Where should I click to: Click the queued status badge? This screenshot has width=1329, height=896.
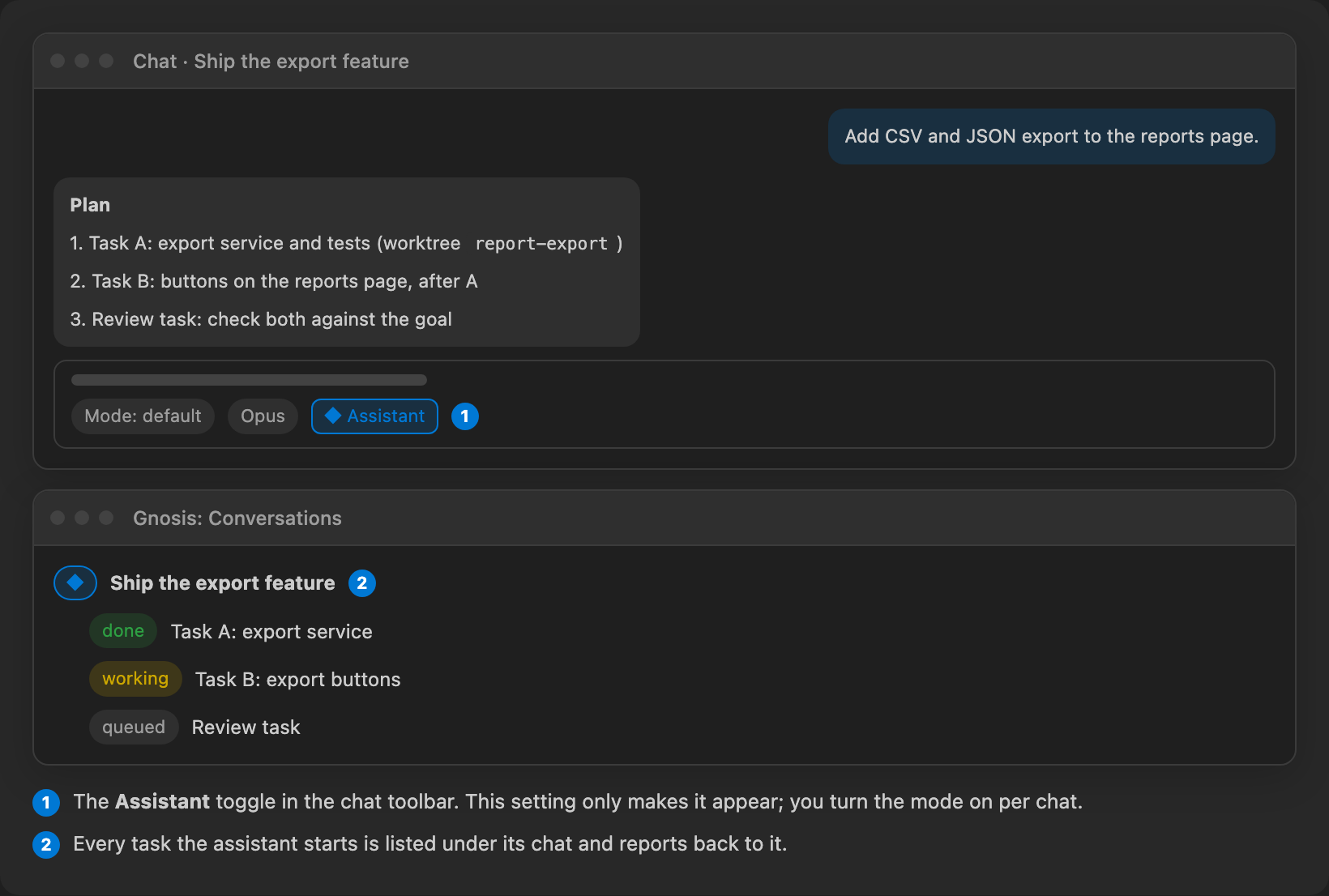tap(134, 727)
